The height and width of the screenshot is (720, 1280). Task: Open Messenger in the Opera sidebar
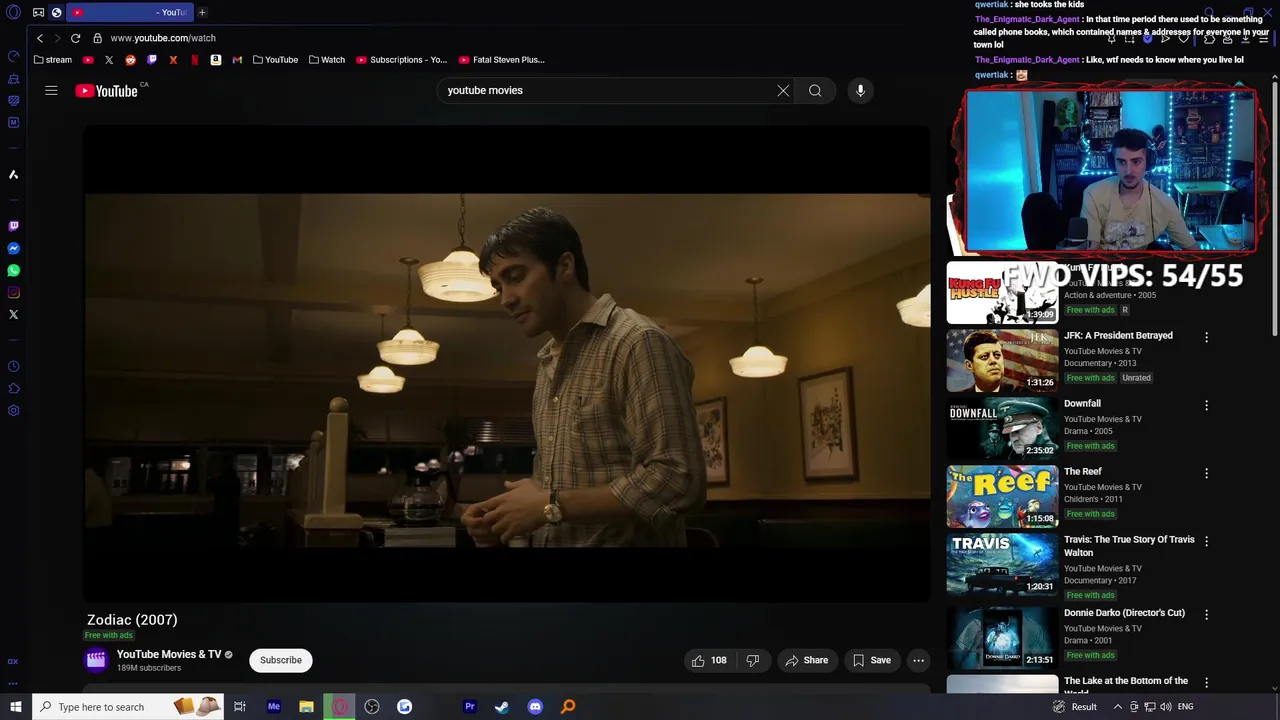click(x=13, y=248)
